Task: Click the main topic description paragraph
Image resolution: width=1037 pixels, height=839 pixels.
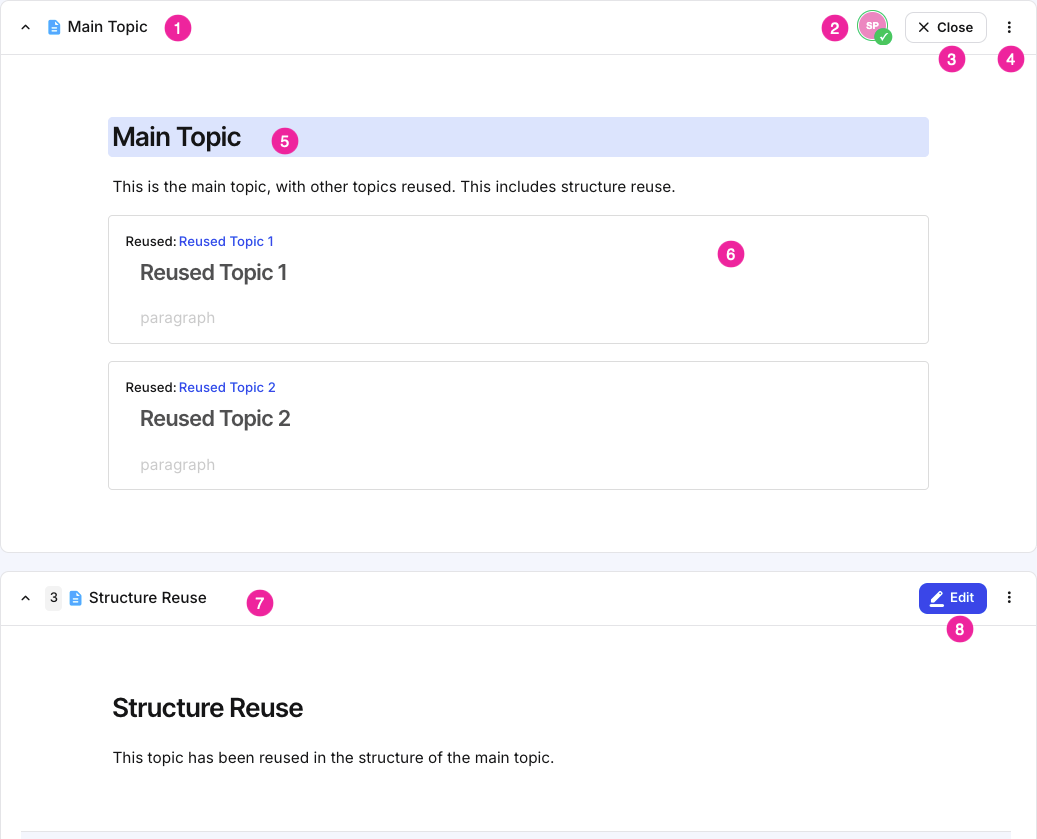Action: click(394, 186)
